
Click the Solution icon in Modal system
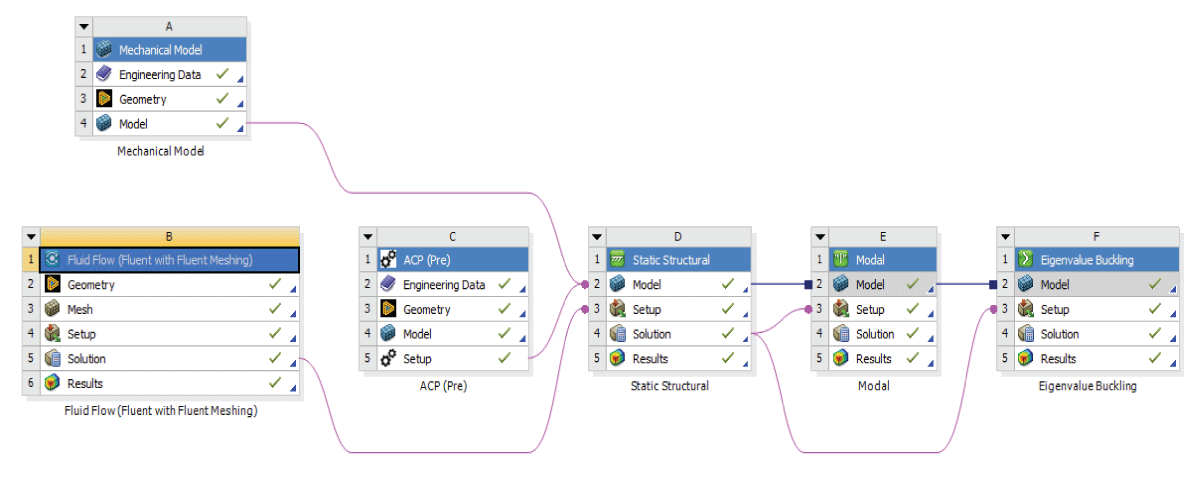[x=840, y=334]
